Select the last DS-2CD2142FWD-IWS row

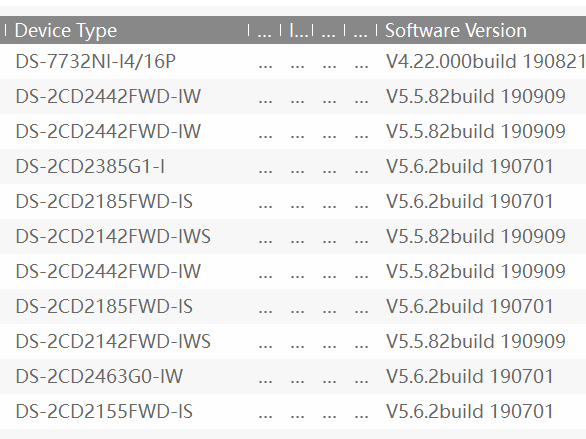click(x=293, y=341)
